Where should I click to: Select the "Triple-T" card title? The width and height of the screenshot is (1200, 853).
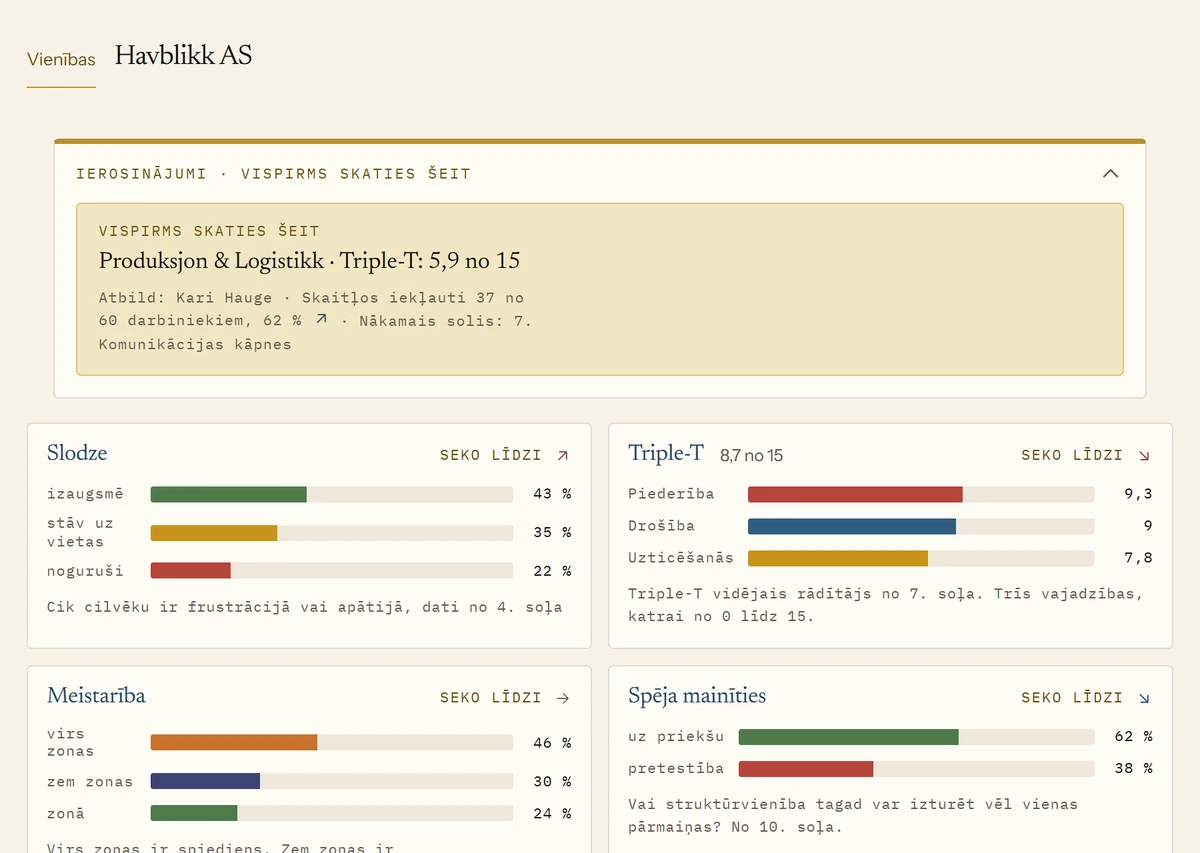666,453
